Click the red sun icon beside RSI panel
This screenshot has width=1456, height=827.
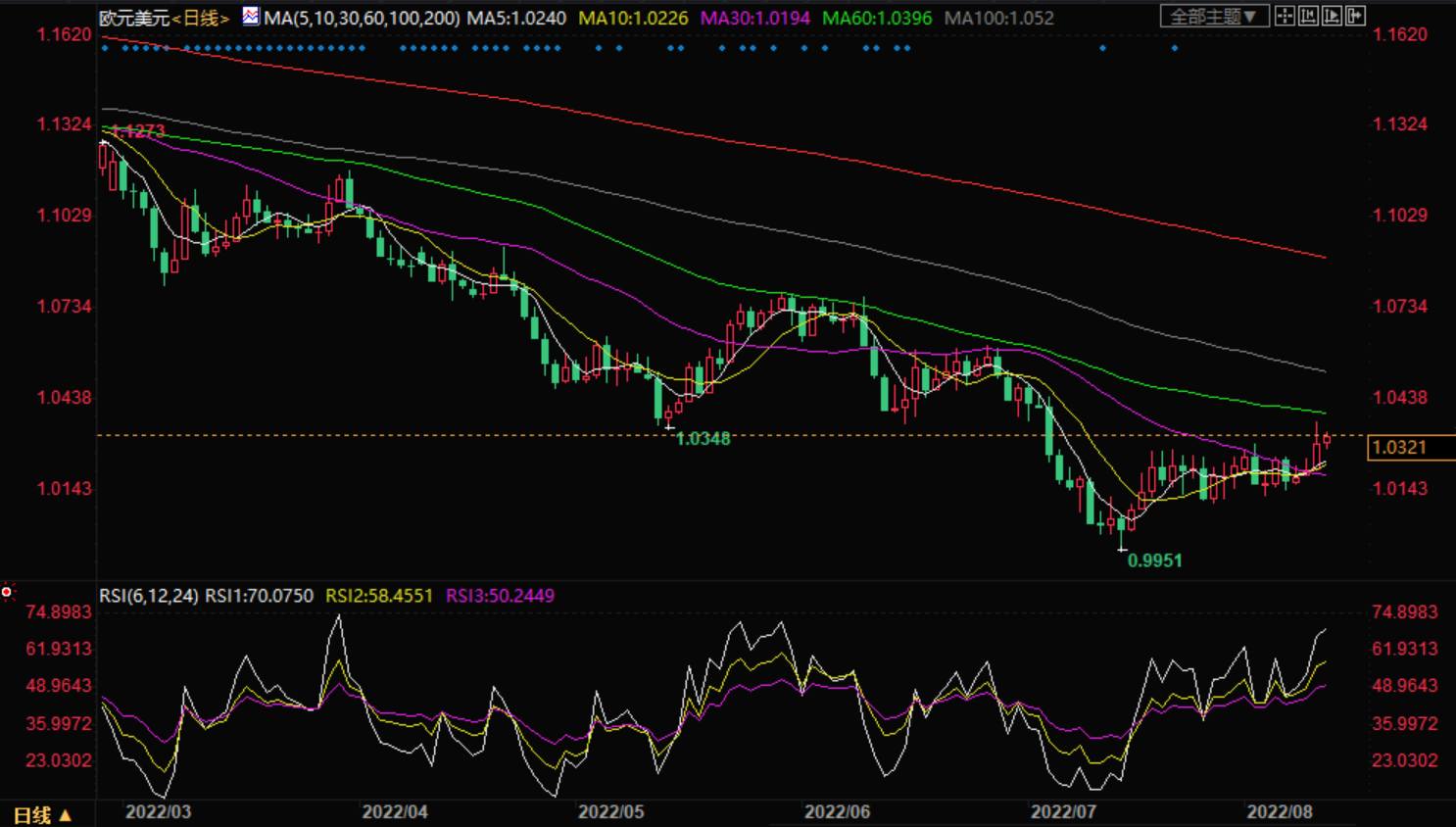click(7, 592)
